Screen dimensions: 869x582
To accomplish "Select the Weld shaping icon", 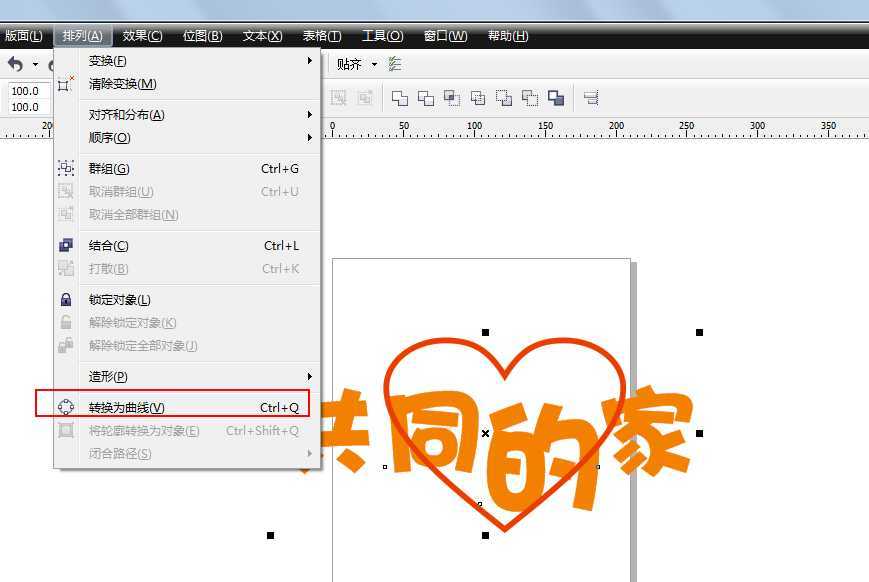I will [x=399, y=97].
